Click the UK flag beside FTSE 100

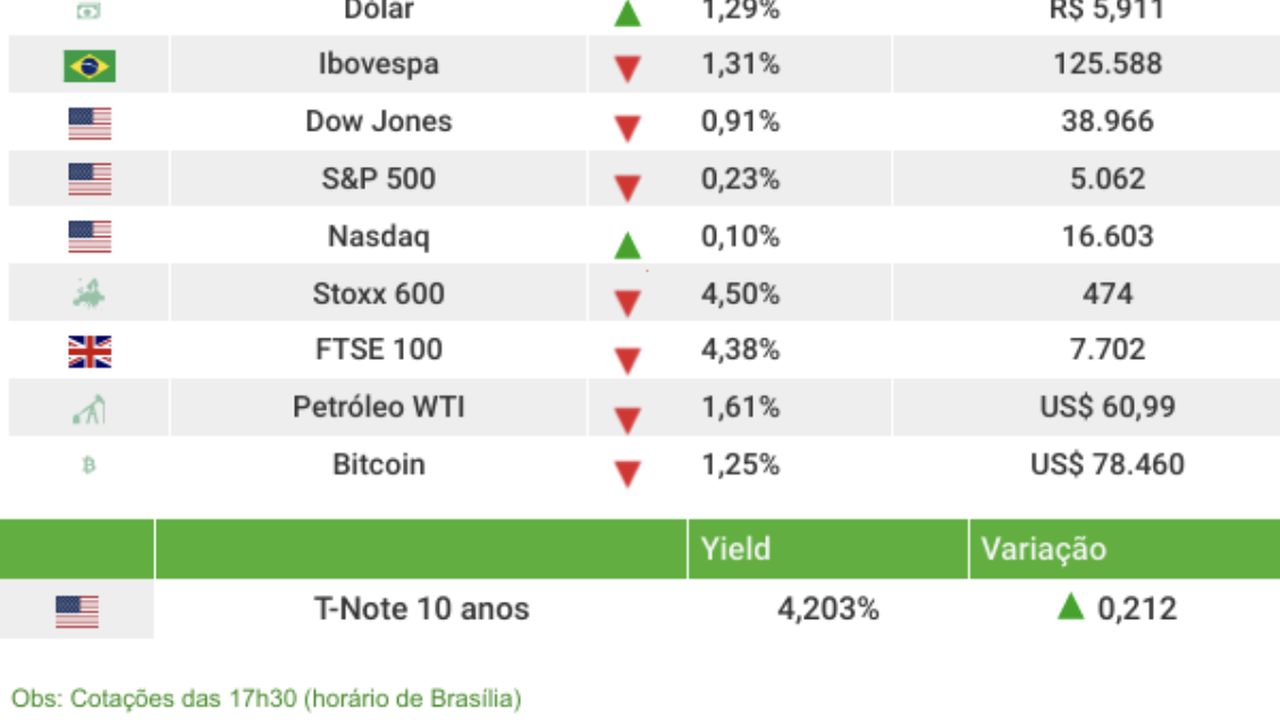[x=89, y=351]
